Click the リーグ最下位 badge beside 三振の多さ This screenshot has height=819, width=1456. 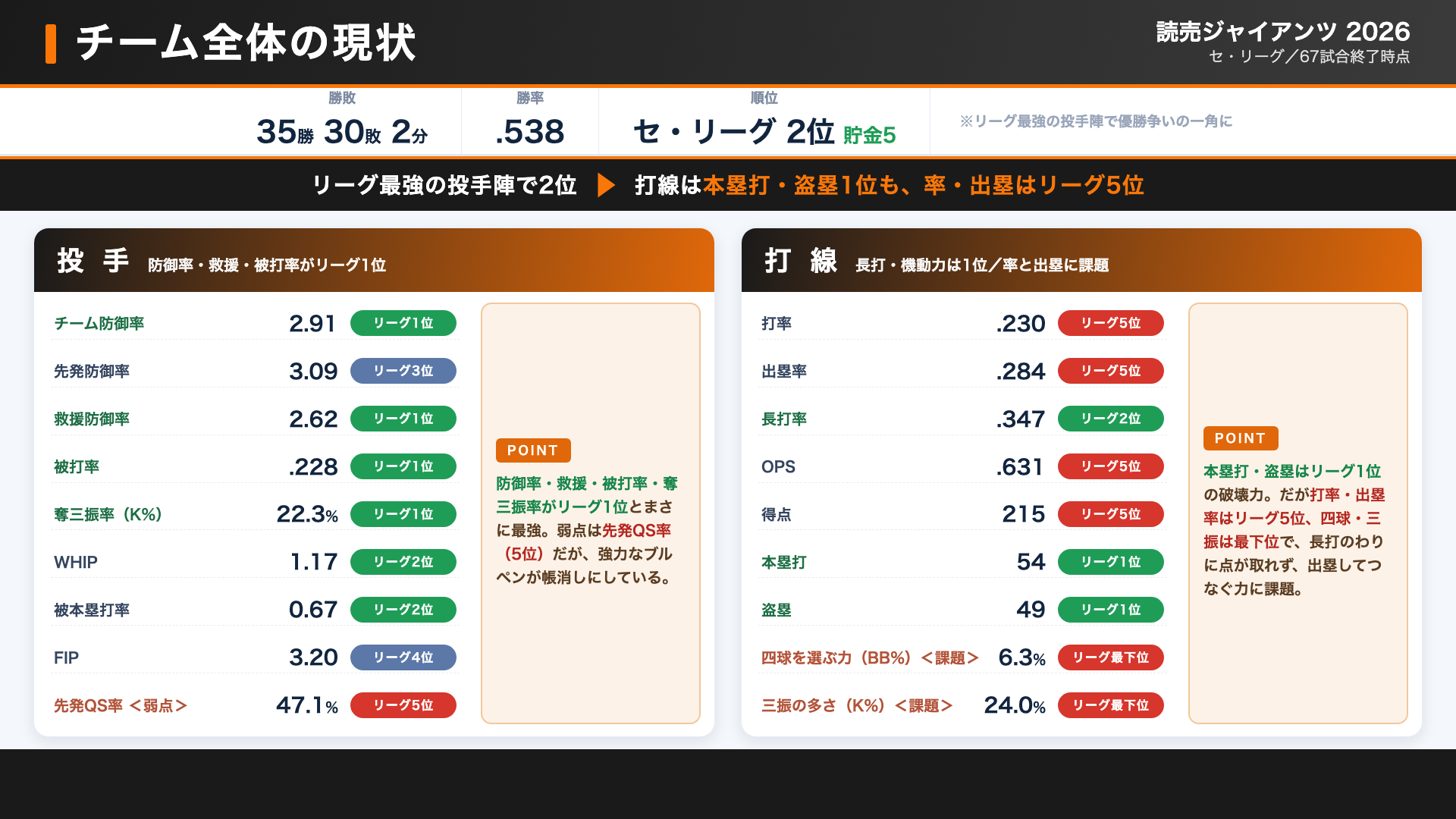[x=1111, y=705]
